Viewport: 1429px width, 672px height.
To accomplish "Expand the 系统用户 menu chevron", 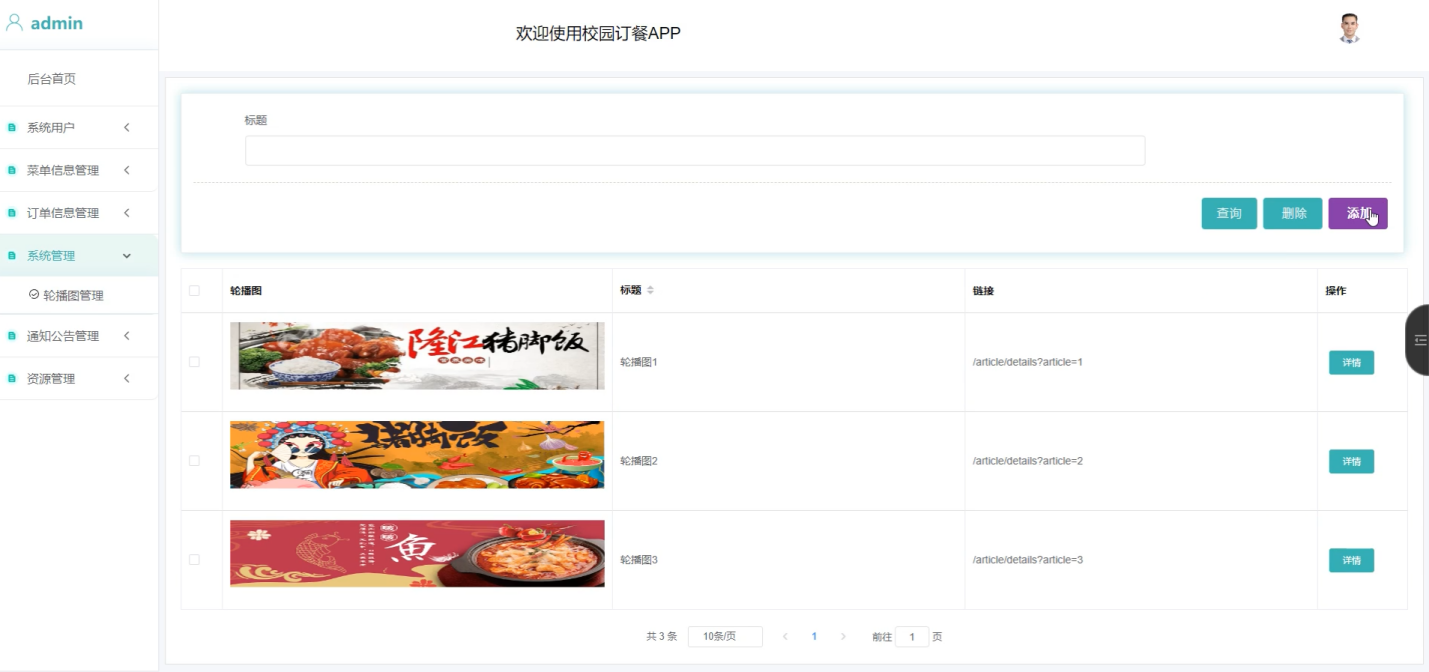I will (x=127, y=128).
